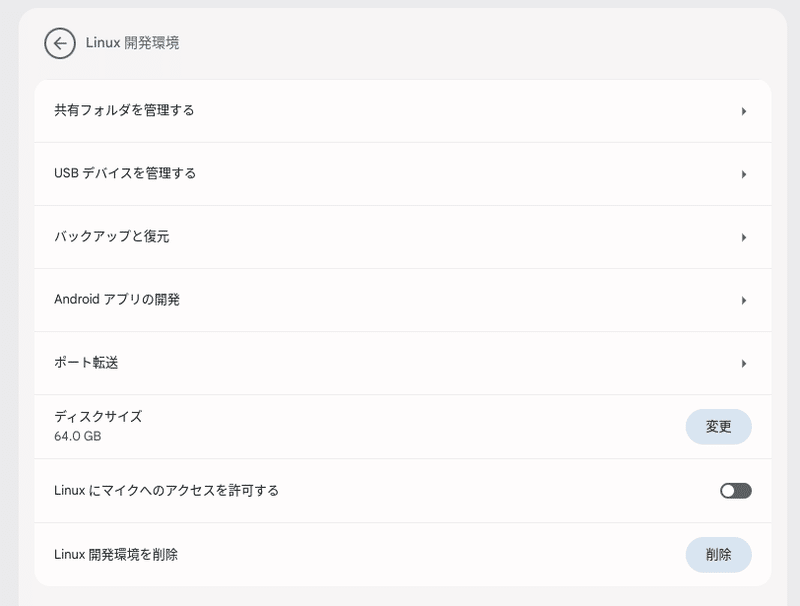800x606 pixels.
Task: Open バックアップと復元 via its right arrow
Action: 744,237
